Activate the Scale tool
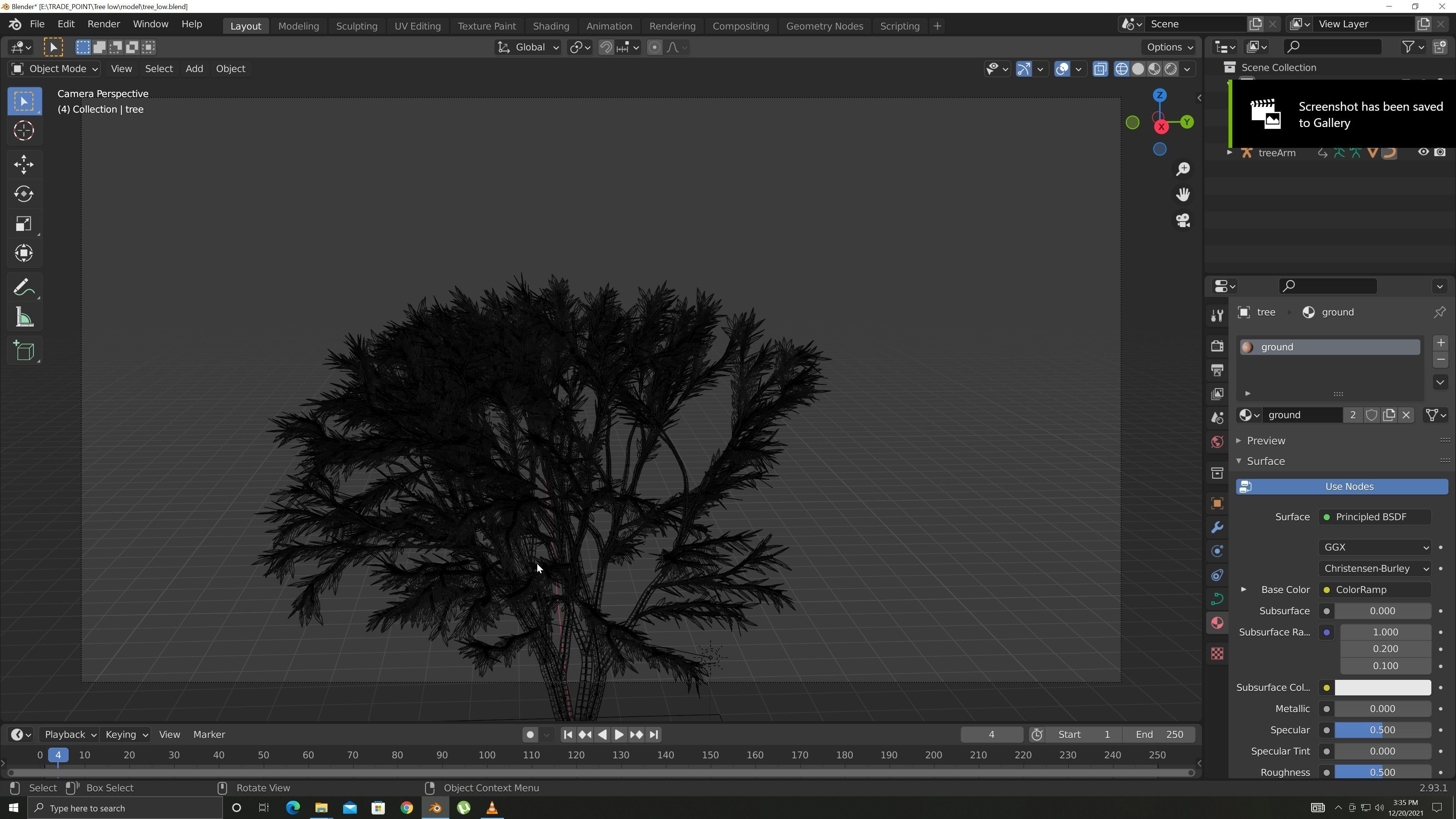Screen dimensions: 1456x819 pos(24,224)
